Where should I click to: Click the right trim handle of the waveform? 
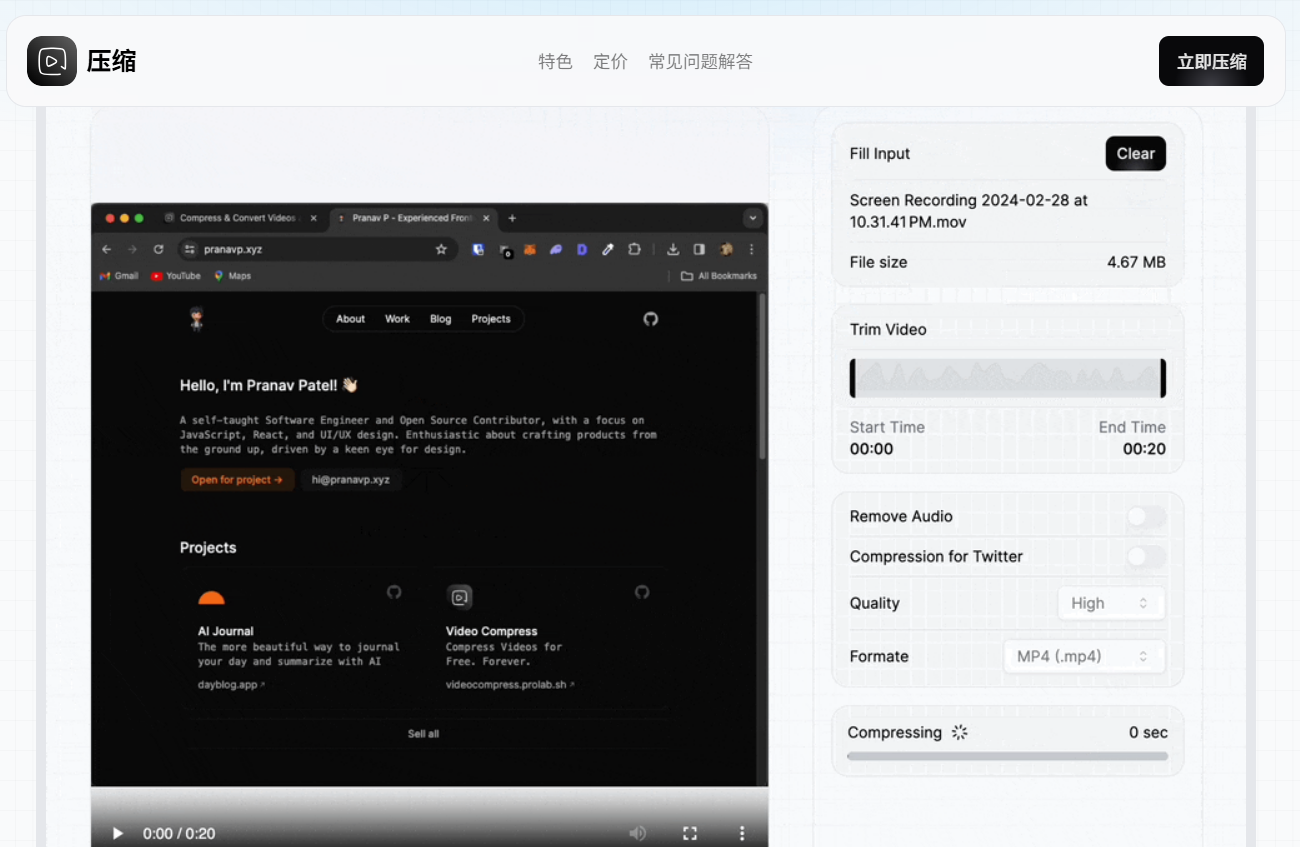coord(1163,378)
